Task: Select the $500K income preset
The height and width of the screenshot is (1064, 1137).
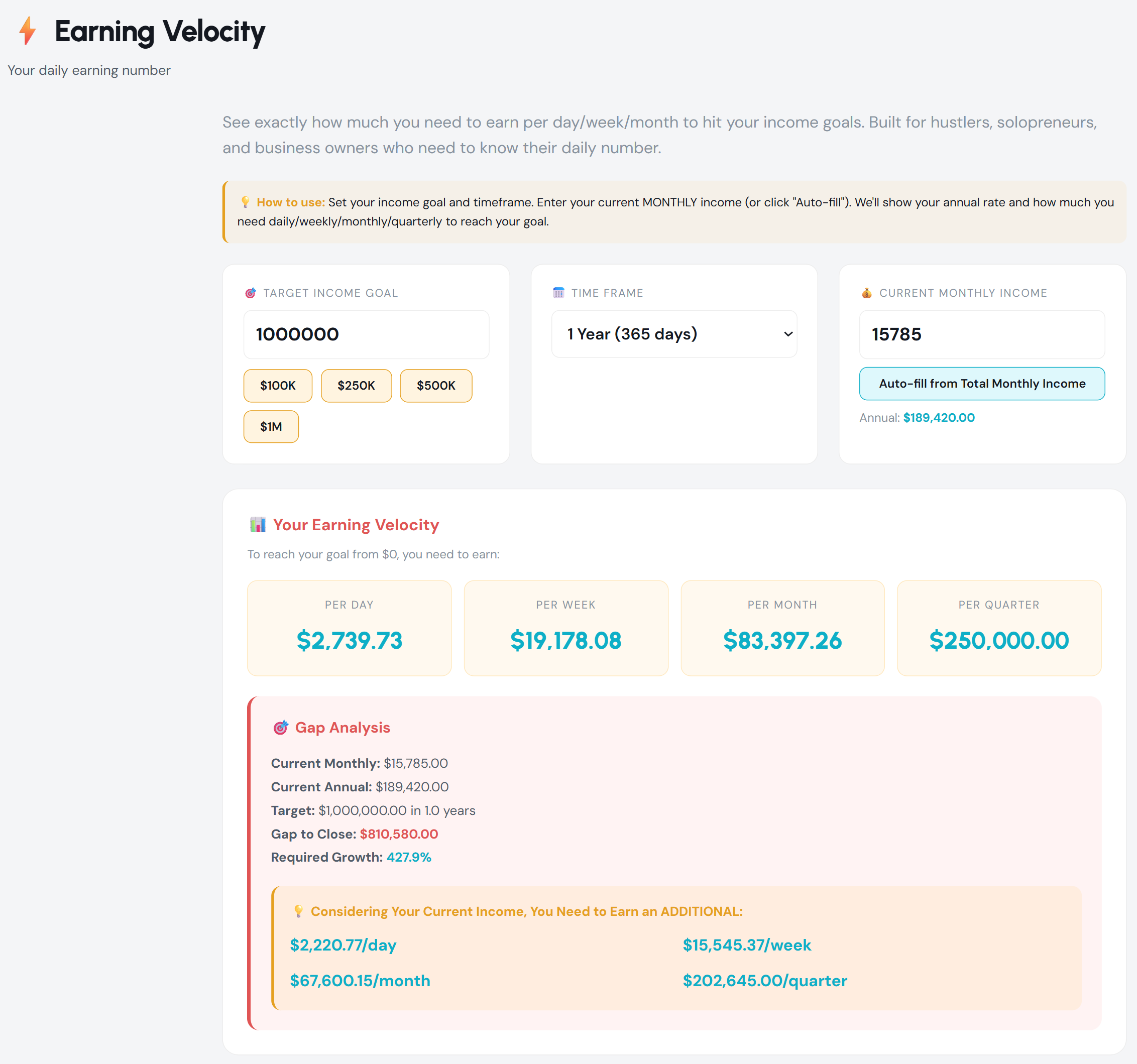Action: click(x=436, y=385)
